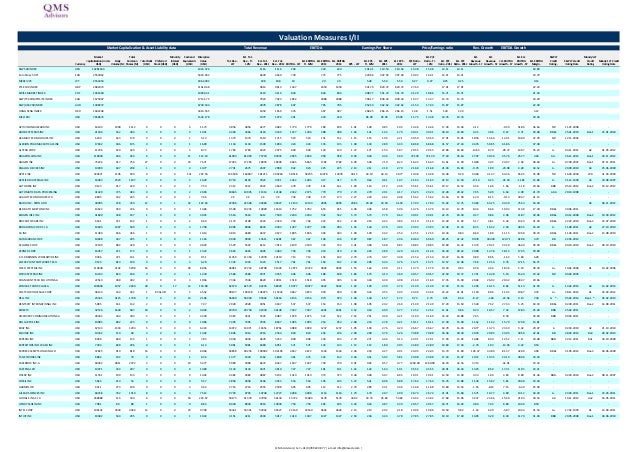638x452 pixels.
Task: Click the 'Price/Earnings ratio' section header
Action: 437,48
